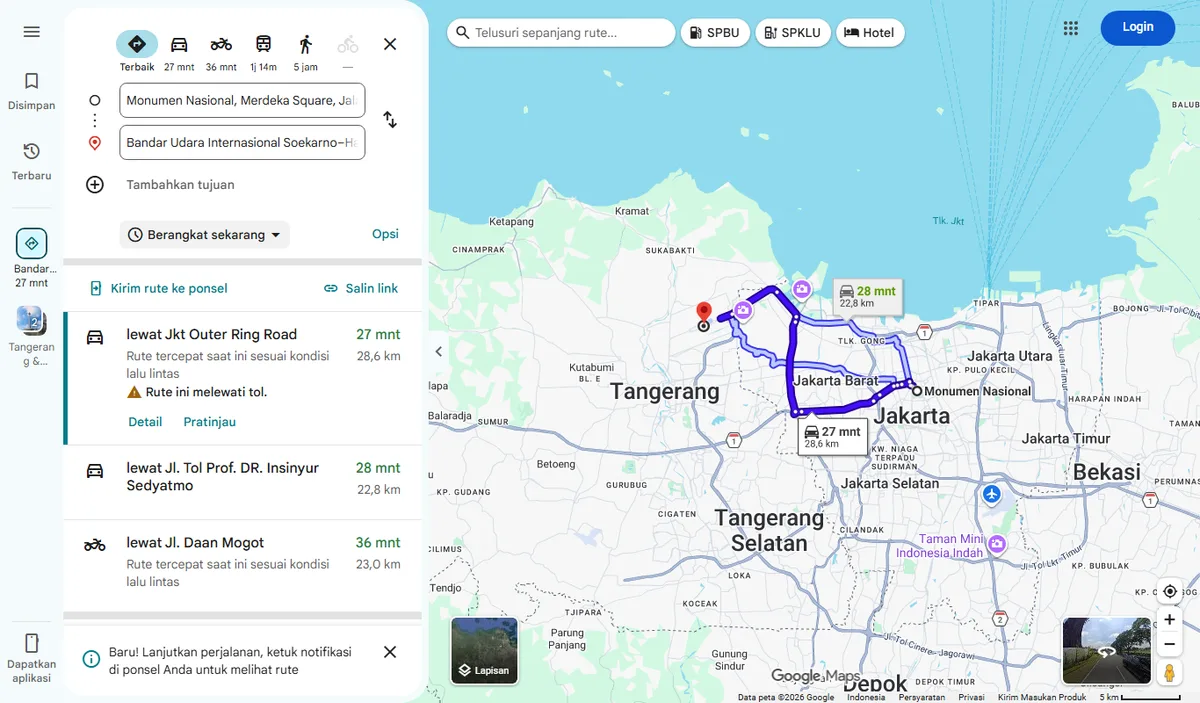Click the search magnifier icon
The image size is (1200, 703).
(462, 33)
